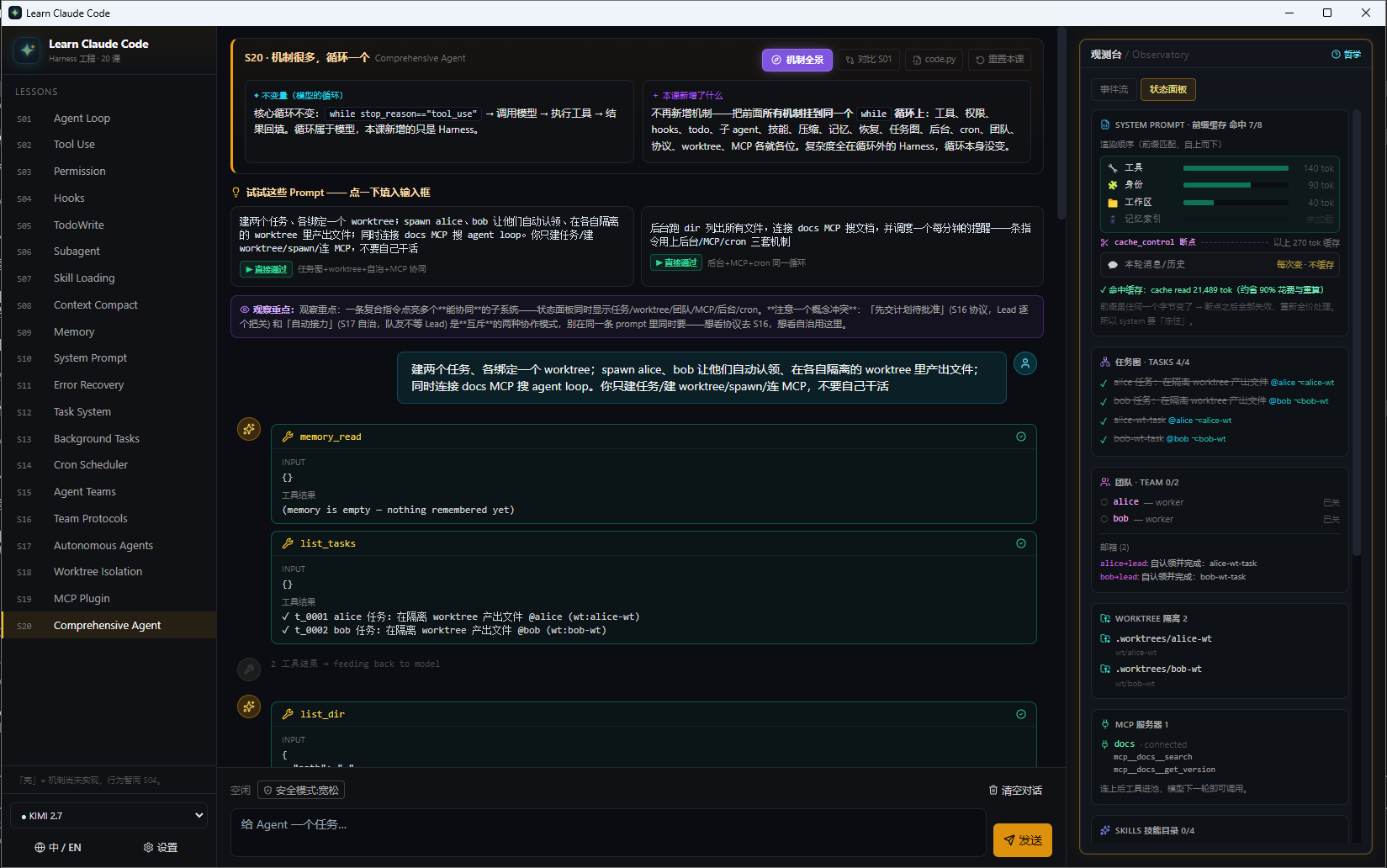Open the 哲学 help link in Observatory
This screenshot has height=868, width=1387.
[1346, 55]
